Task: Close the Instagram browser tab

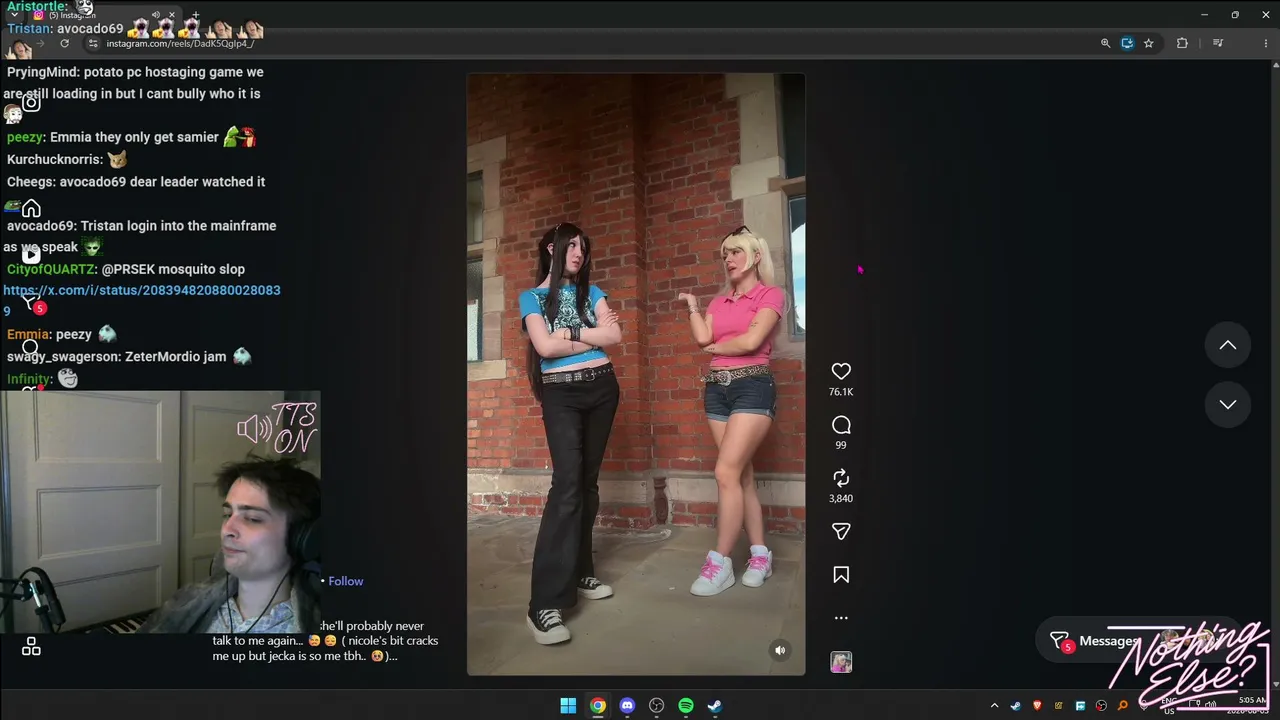Action: 171,15
